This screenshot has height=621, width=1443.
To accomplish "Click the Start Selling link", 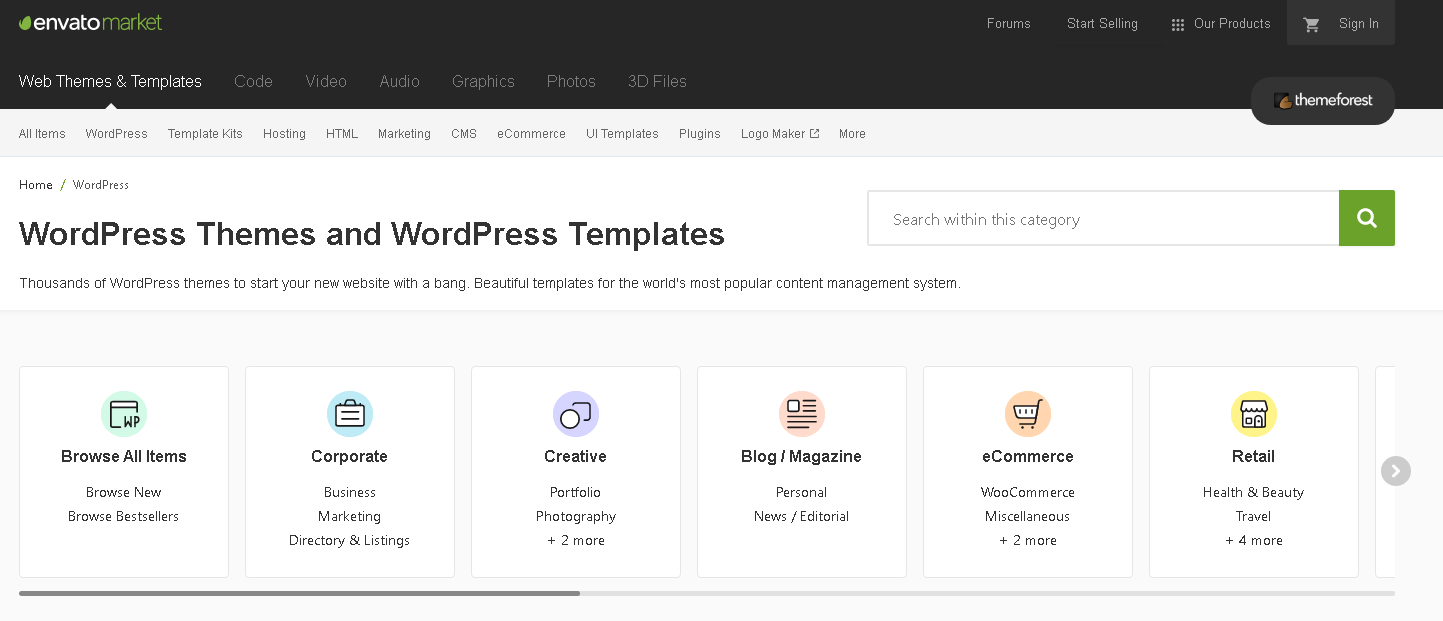I will [x=1102, y=24].
